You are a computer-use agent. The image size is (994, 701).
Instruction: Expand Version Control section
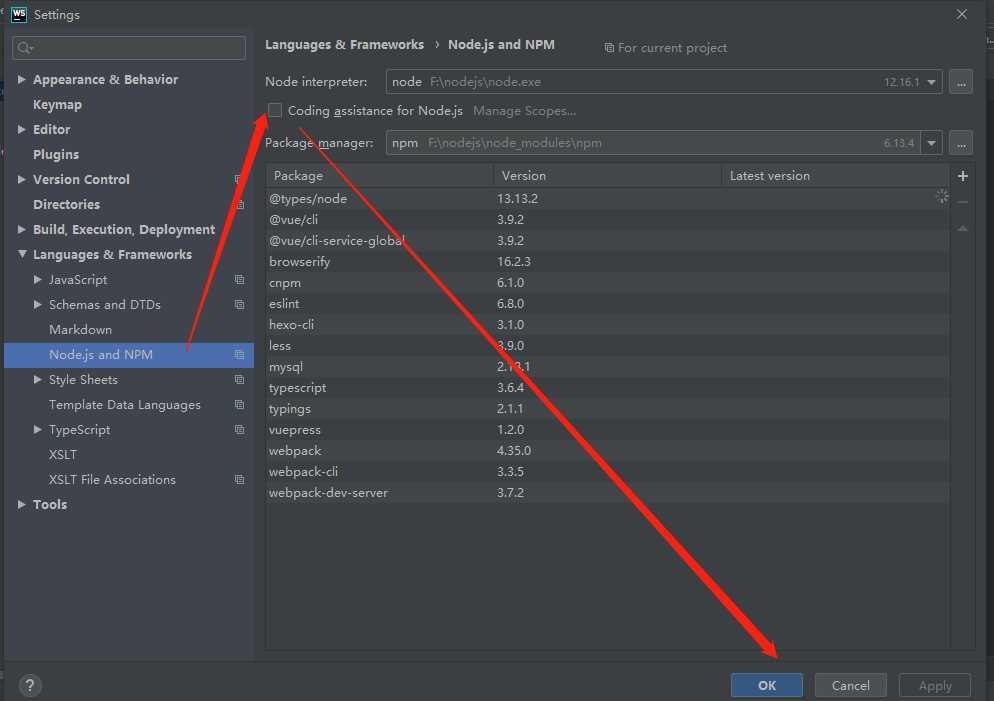click(22, 179)
